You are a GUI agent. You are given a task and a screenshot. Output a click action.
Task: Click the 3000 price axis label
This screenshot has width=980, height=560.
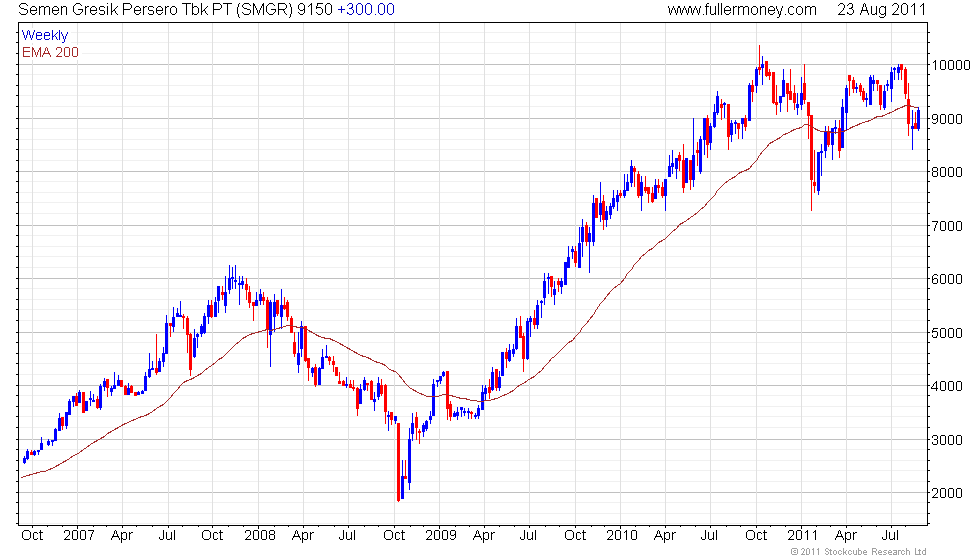point(948,440)
